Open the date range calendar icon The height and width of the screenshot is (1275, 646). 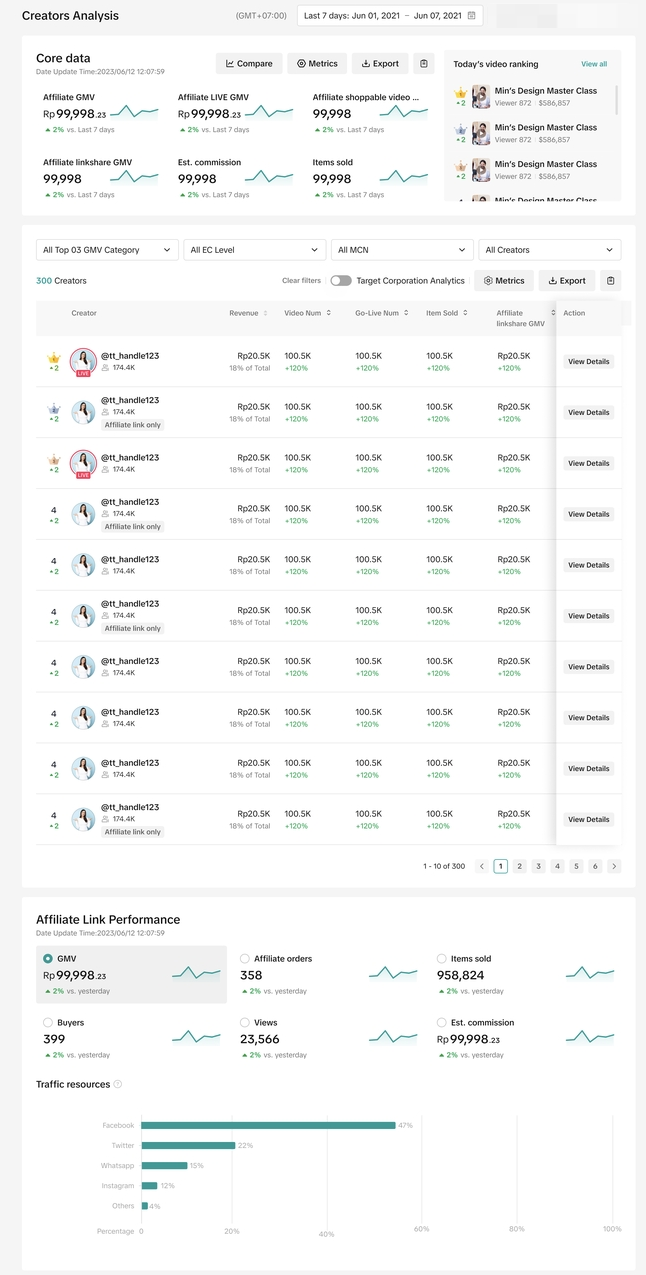[x=472, y=16]
